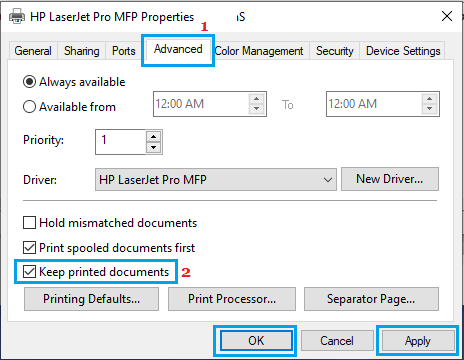Click the New Driver... button

(390, 179)
